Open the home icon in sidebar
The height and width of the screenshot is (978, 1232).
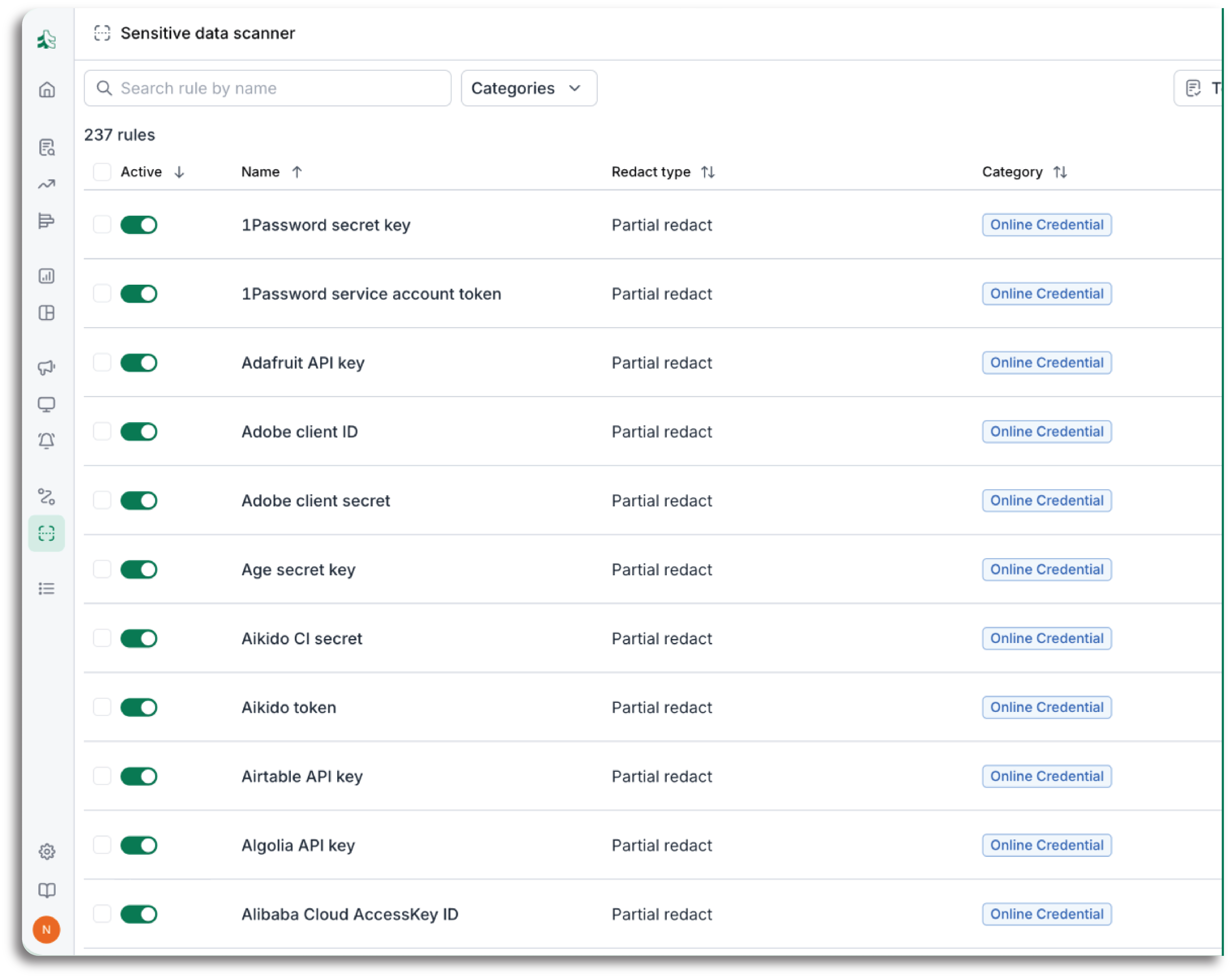[47, 90]
